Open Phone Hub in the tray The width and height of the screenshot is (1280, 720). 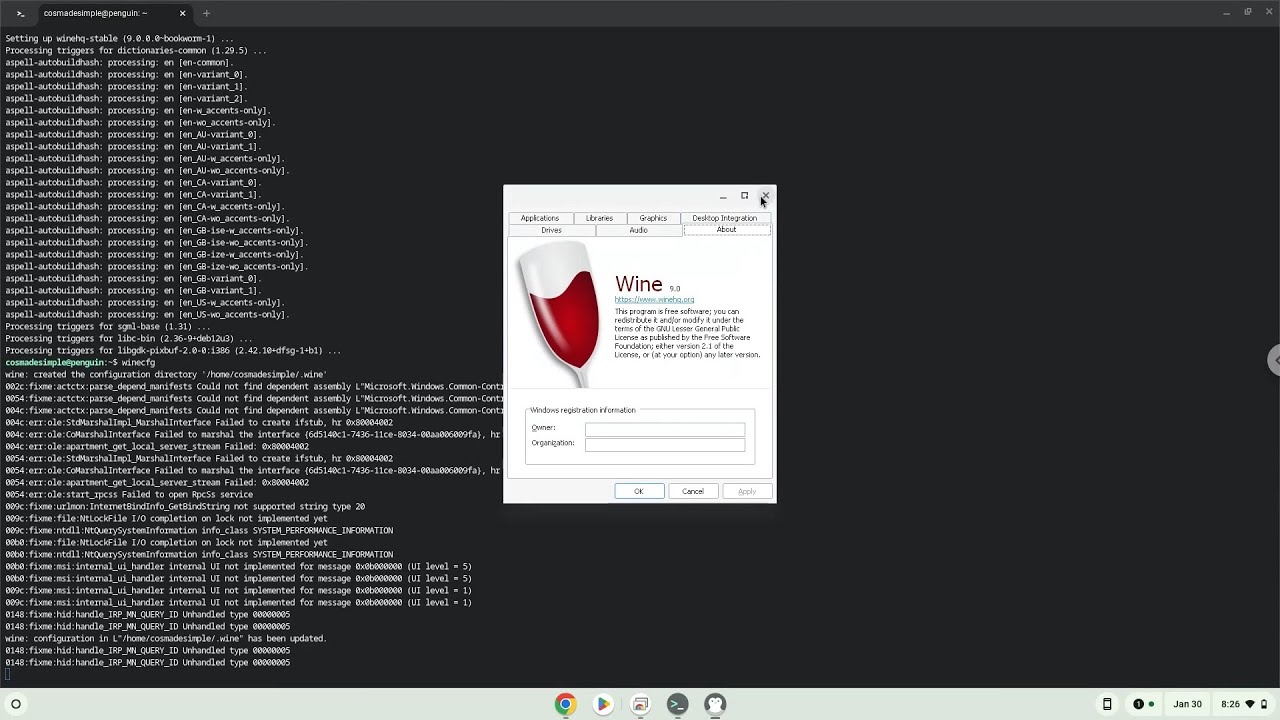tap(1107, 704)
